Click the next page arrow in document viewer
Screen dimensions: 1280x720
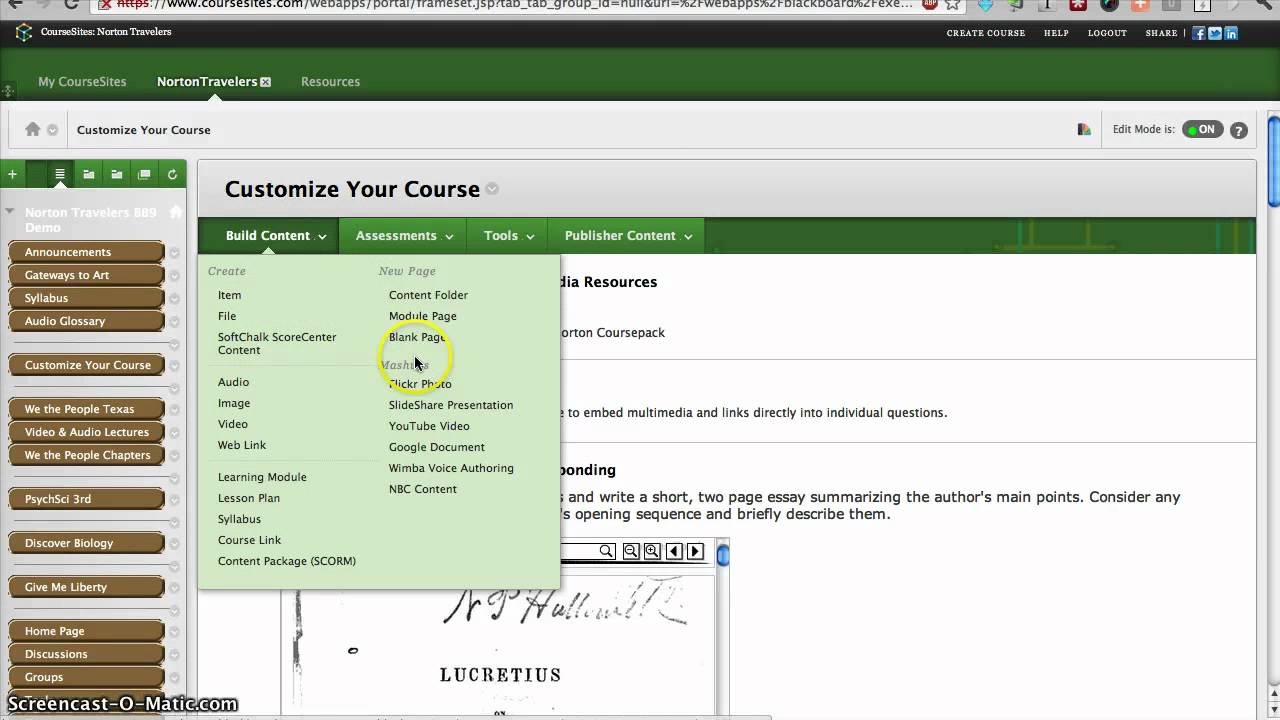point(695,551)
